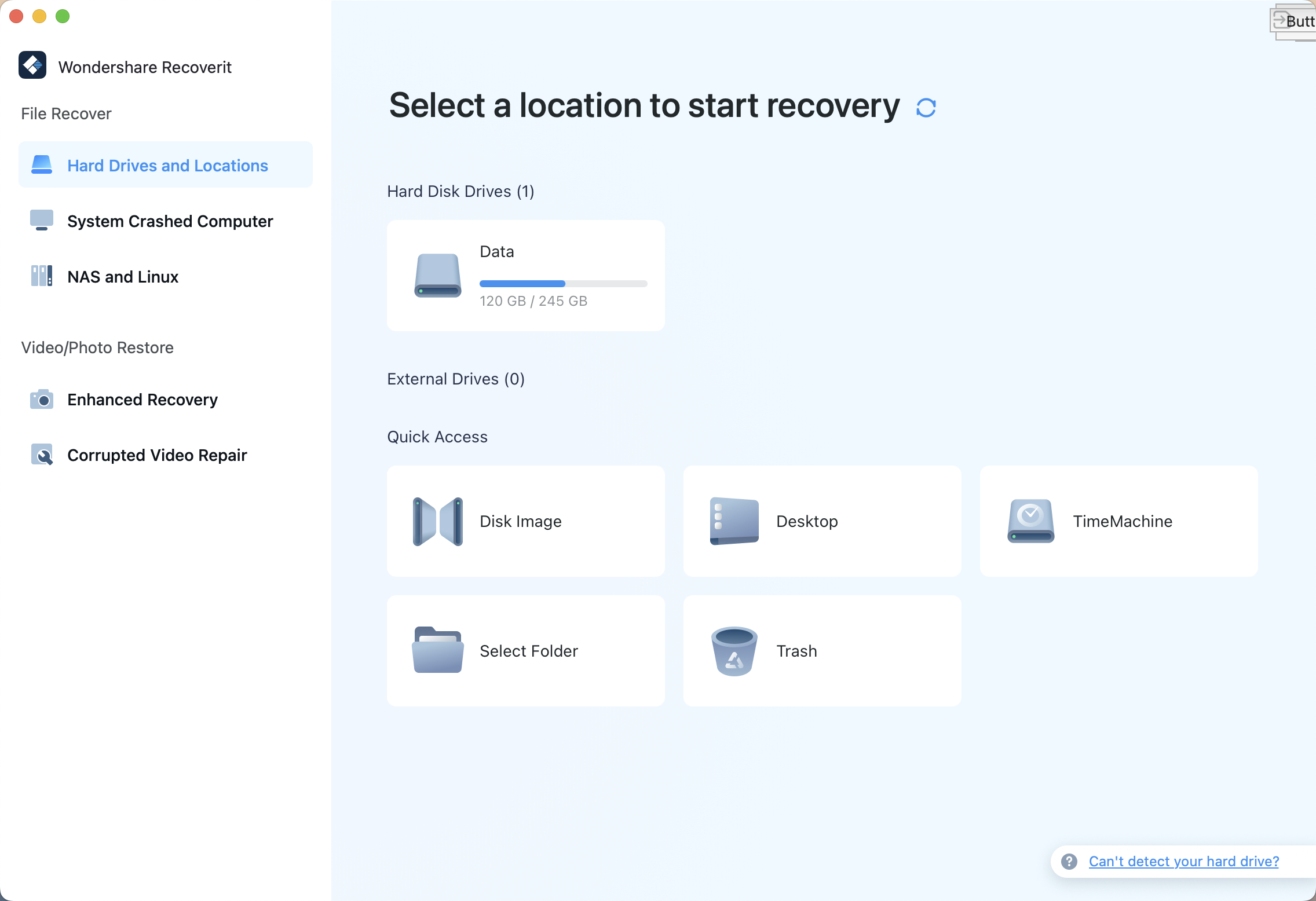This screenshot has height=901, width=1316.
Task: Click the "Select a location to start recovery" title
Action: pyautogui.click(x=644, y=105)
